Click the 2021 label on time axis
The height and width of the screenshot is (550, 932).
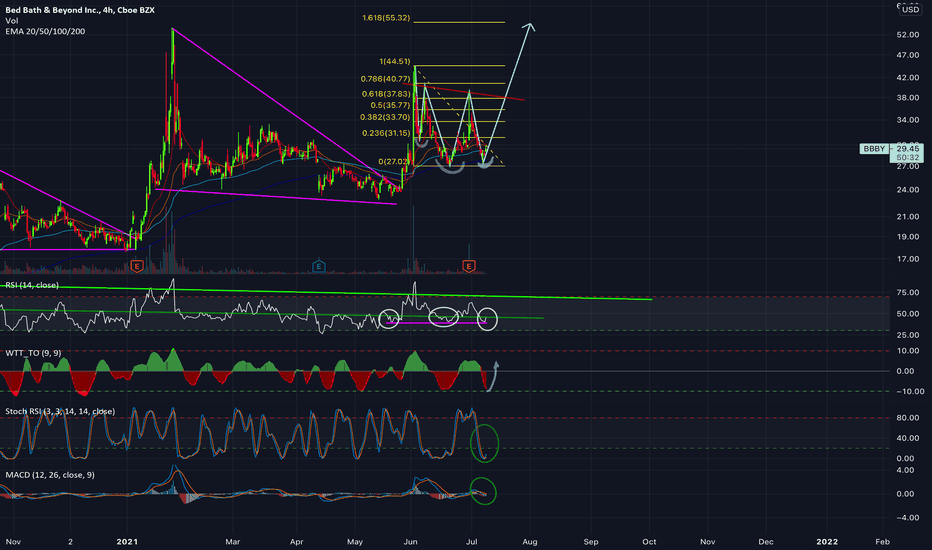[x=127, y=542]
